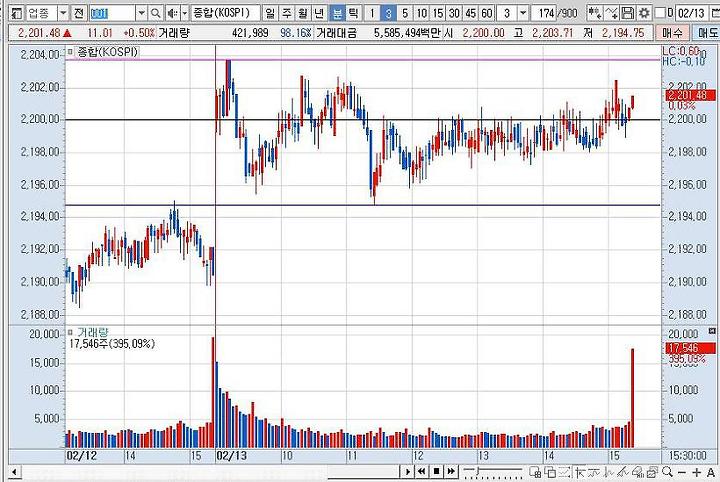
Task: Click the zoom magnifier icon in bottom toolbar
Action: tap(668, 471)
